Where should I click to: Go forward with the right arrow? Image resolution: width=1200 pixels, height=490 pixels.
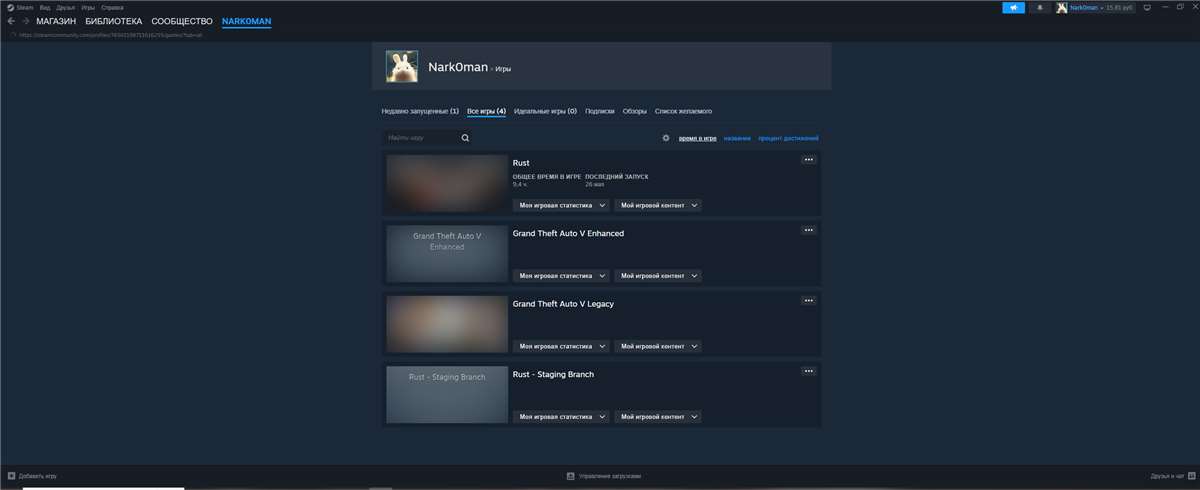(x=25, y=21)
